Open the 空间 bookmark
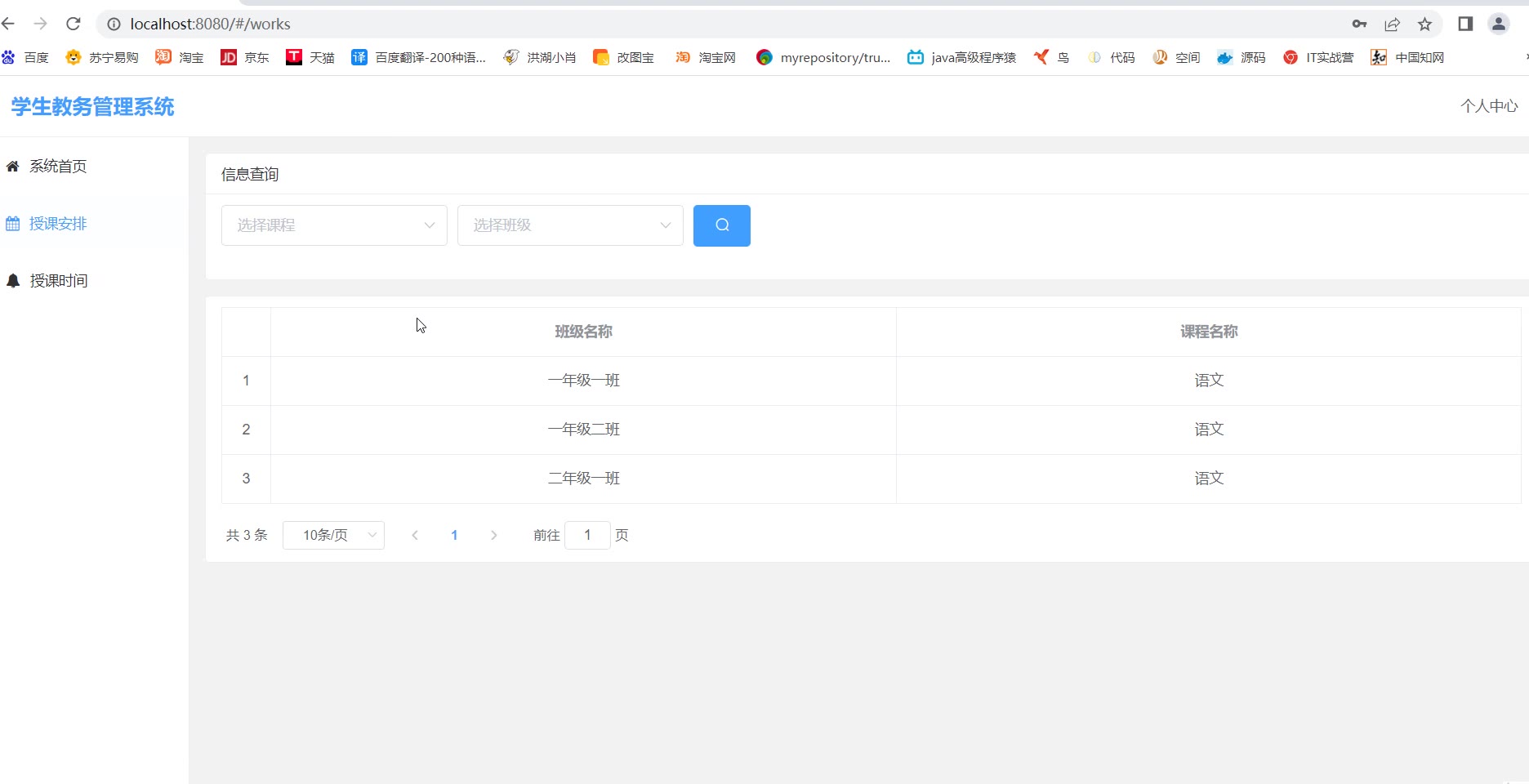 [1176, 57]
